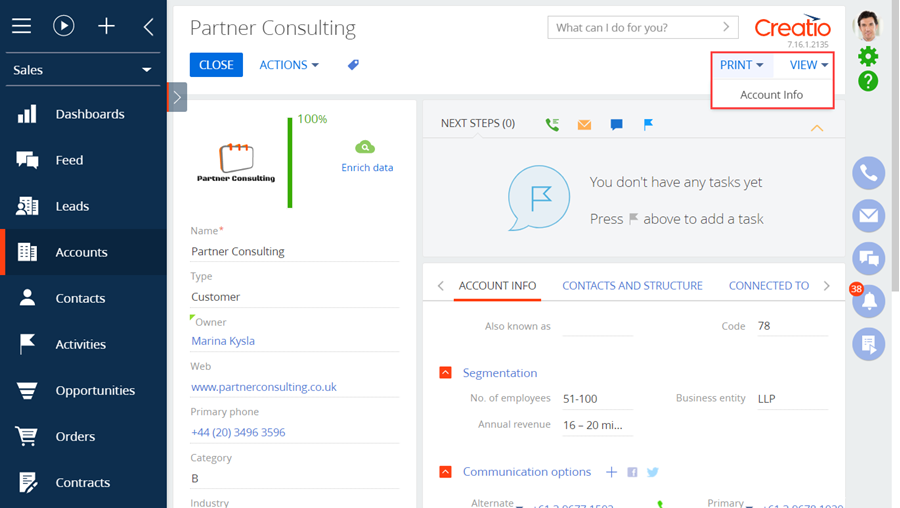Select Account Info from the print menu

[x=771, y=95]
